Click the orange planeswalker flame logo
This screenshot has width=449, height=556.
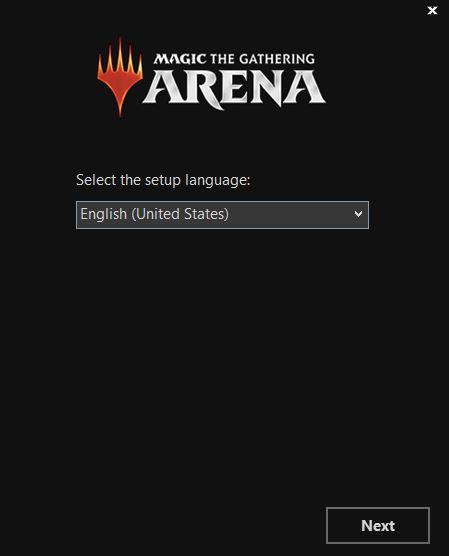(120, 77)
